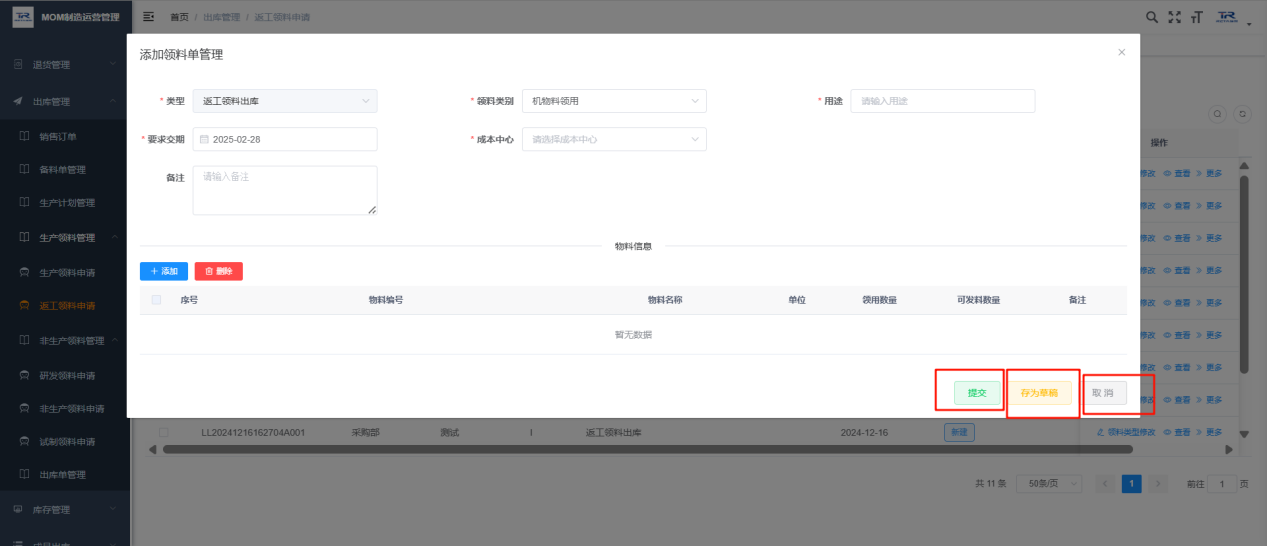Open the 领料类别 dropdown showing 机物料领用
Viewport: 1267px width, 546px height.
click(614, 101)
